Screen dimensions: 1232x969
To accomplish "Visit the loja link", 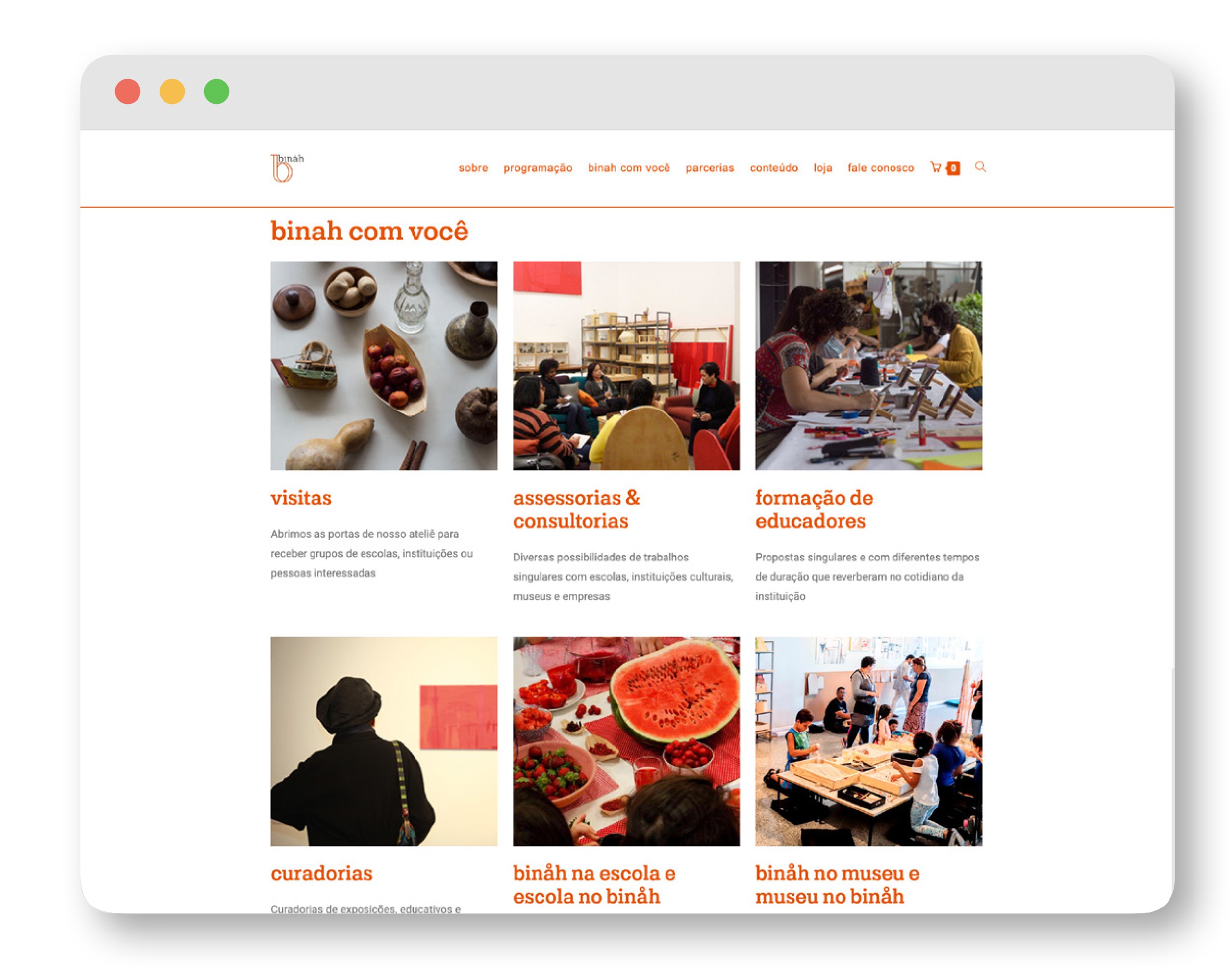I will click(822, 168).
